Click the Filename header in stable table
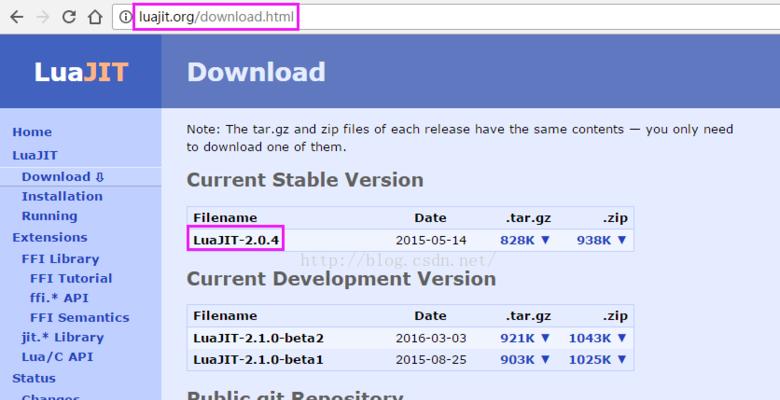780x400 pixels. click(x=225, y=218)
